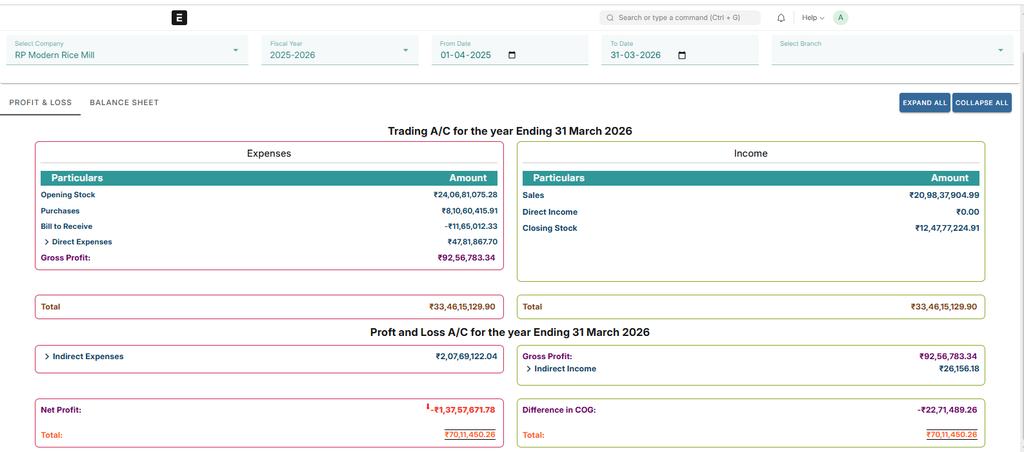Click the Opening Stock row
The height and width of the screenshot is (452, 1024).
(x=68, y=195)
